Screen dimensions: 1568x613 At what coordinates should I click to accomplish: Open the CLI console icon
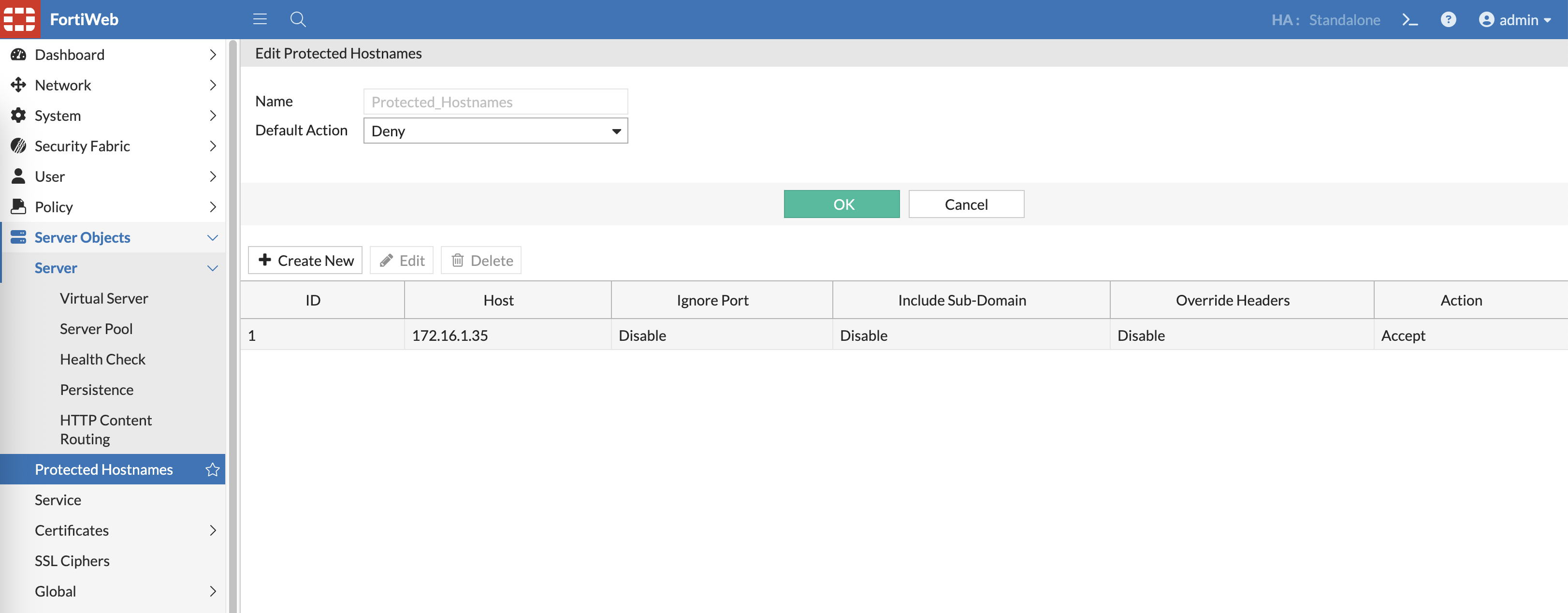click(1410, 20)
